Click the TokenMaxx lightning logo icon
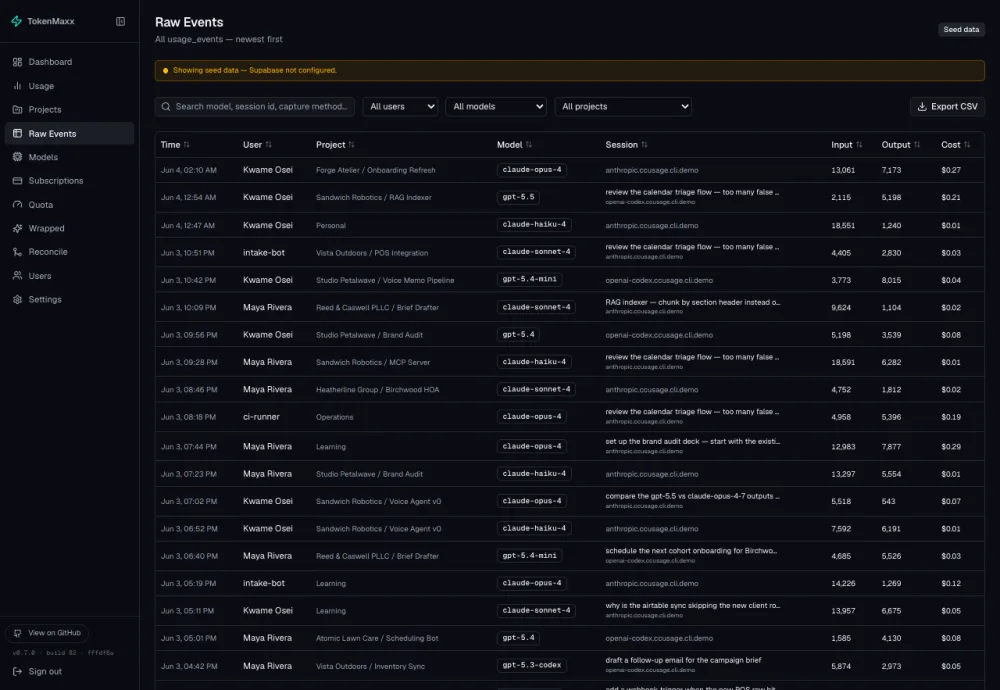The image size is (1000, 690). coord(17,21)
